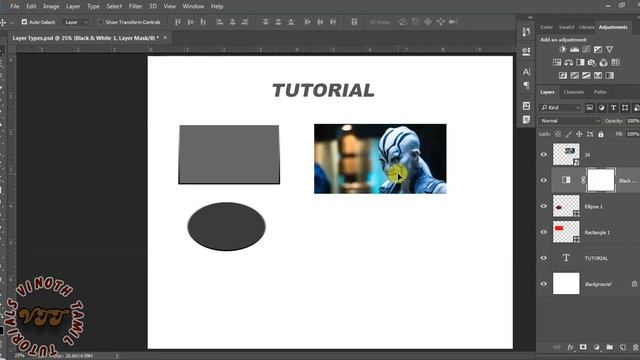Add a Vibrance adjustment

(x=609, y=49)
